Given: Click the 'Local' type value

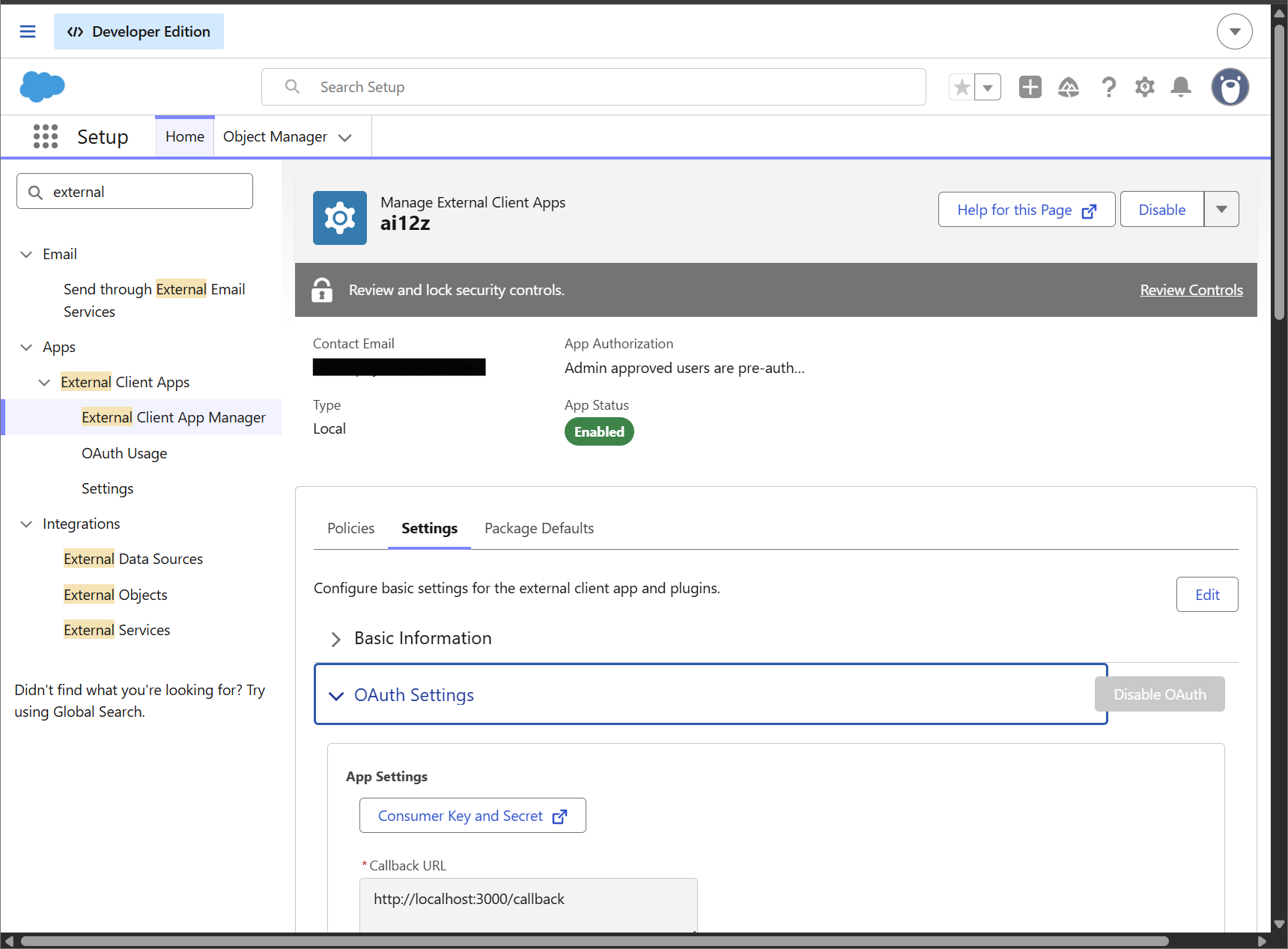Looking at the screenshot, I should pos(329,428).
